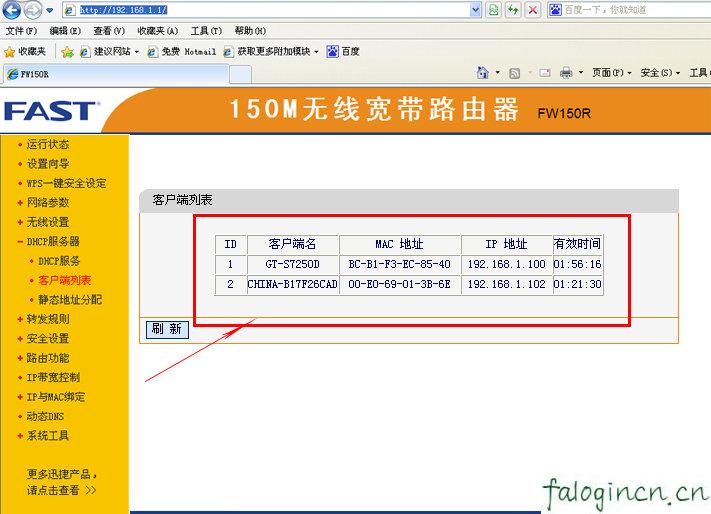Image resolution: width=711 pixels, height=514 pixels.
Task: Click lease time 01:21:30
Action: coord(577,284)
